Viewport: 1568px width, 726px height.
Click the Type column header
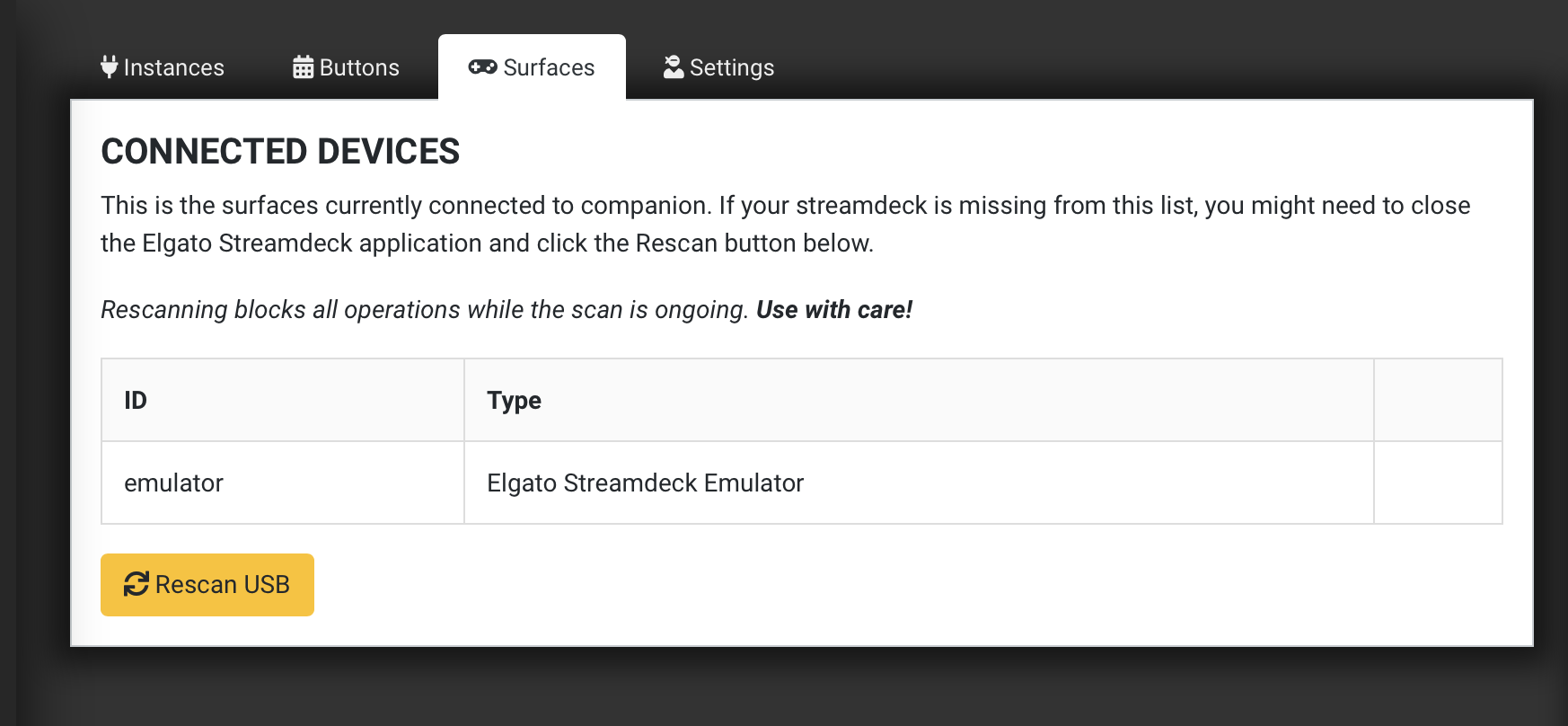[514, 400]
